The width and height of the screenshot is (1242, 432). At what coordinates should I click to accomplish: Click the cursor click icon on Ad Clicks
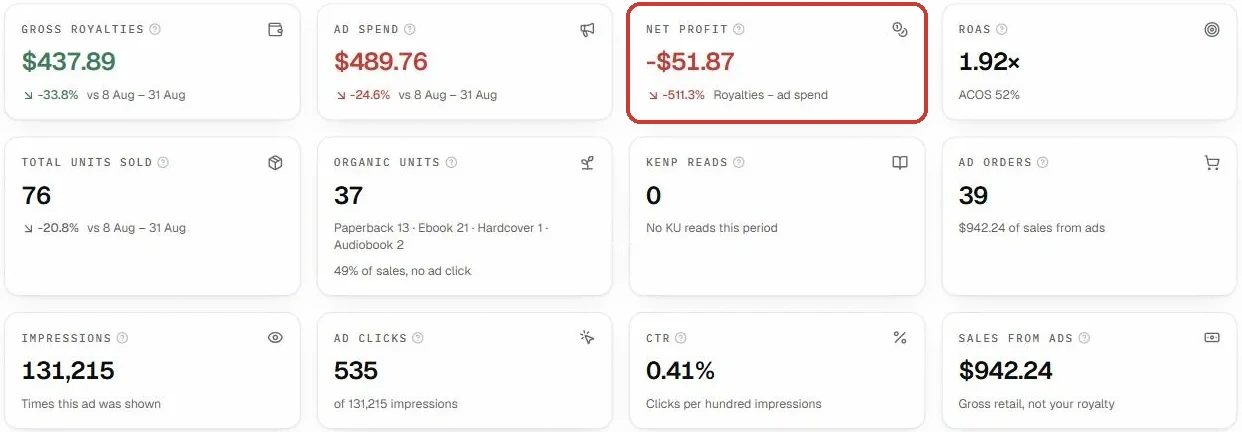(588, 338)
